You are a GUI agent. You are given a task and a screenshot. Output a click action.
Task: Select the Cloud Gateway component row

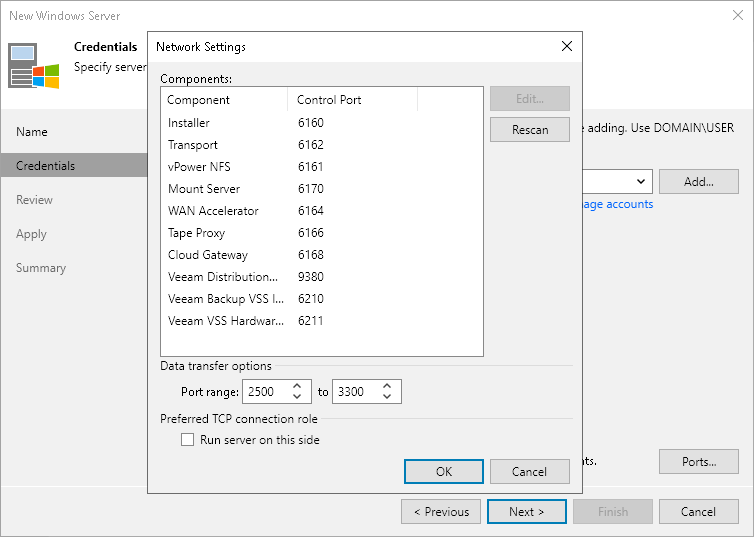pyautogui.click(x=322, y=255)
